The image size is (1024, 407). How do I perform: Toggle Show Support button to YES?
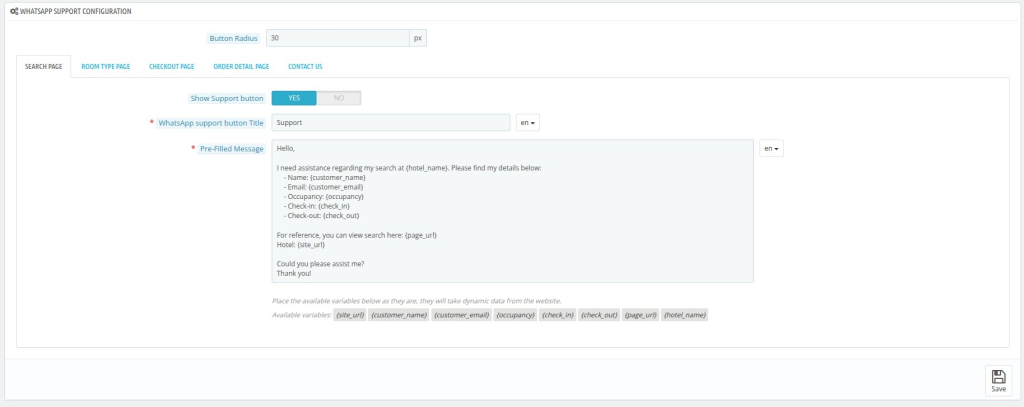294,98
